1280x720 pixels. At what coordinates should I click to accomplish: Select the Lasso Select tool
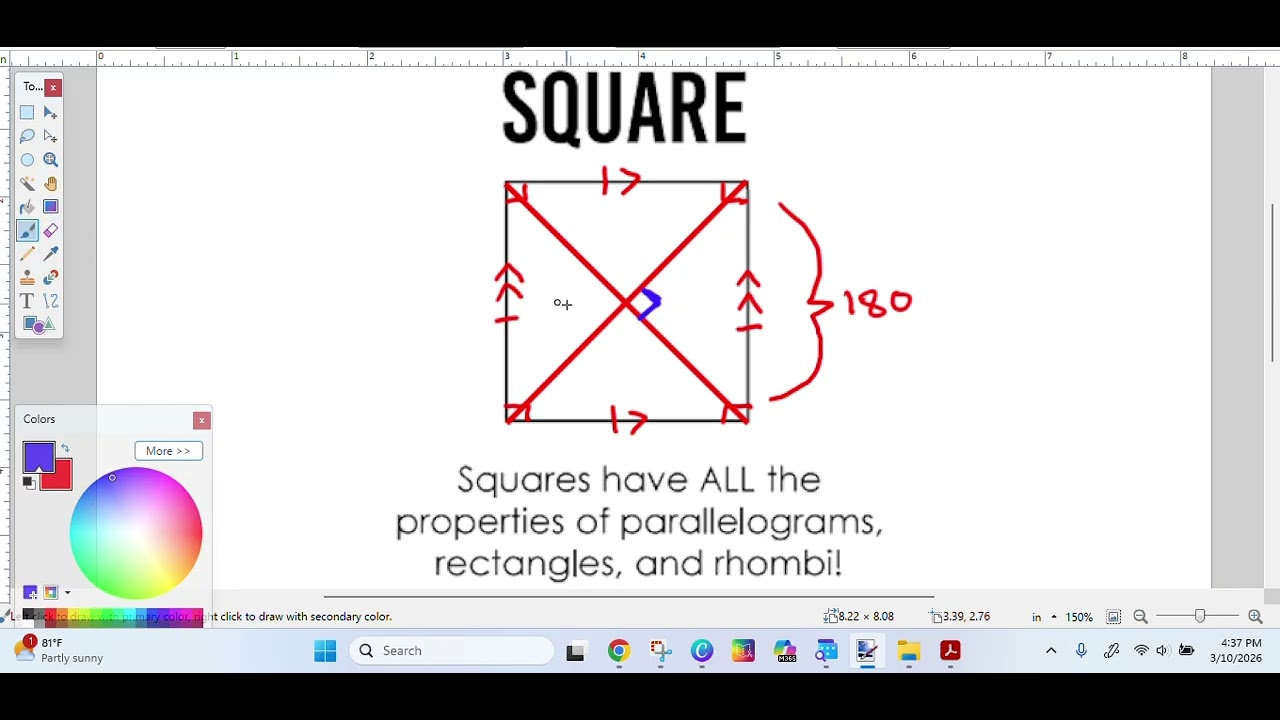(27, 136)
